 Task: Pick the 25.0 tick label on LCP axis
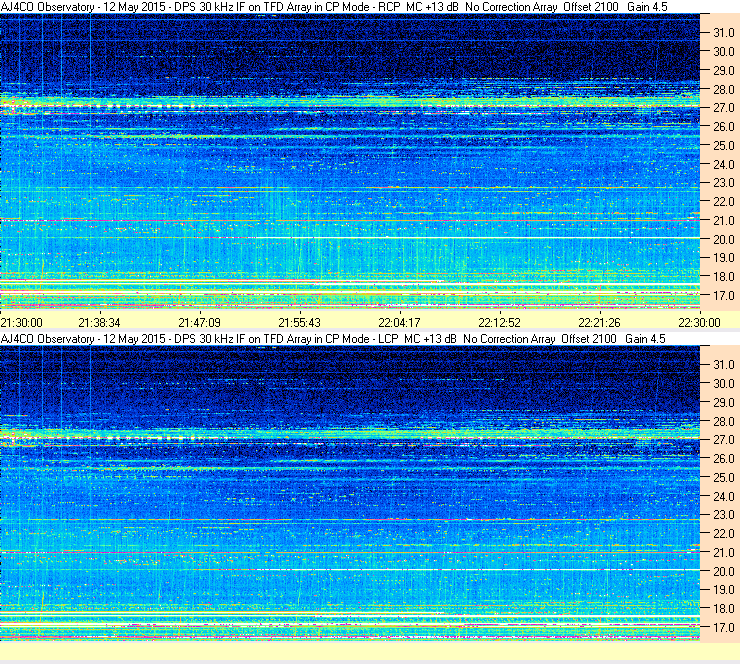coord(723,478)
